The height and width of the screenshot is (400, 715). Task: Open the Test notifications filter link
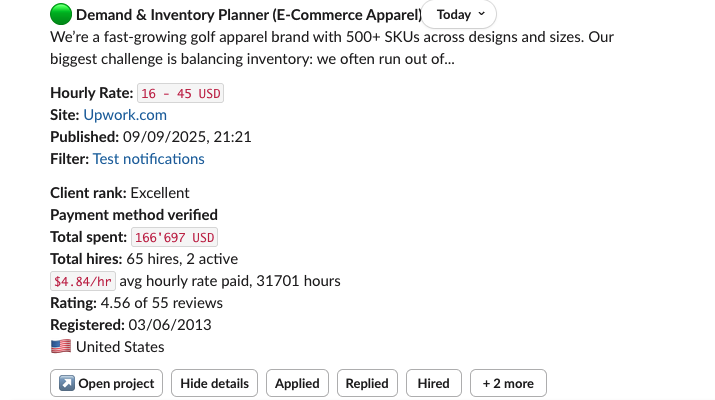pos(148,159)
